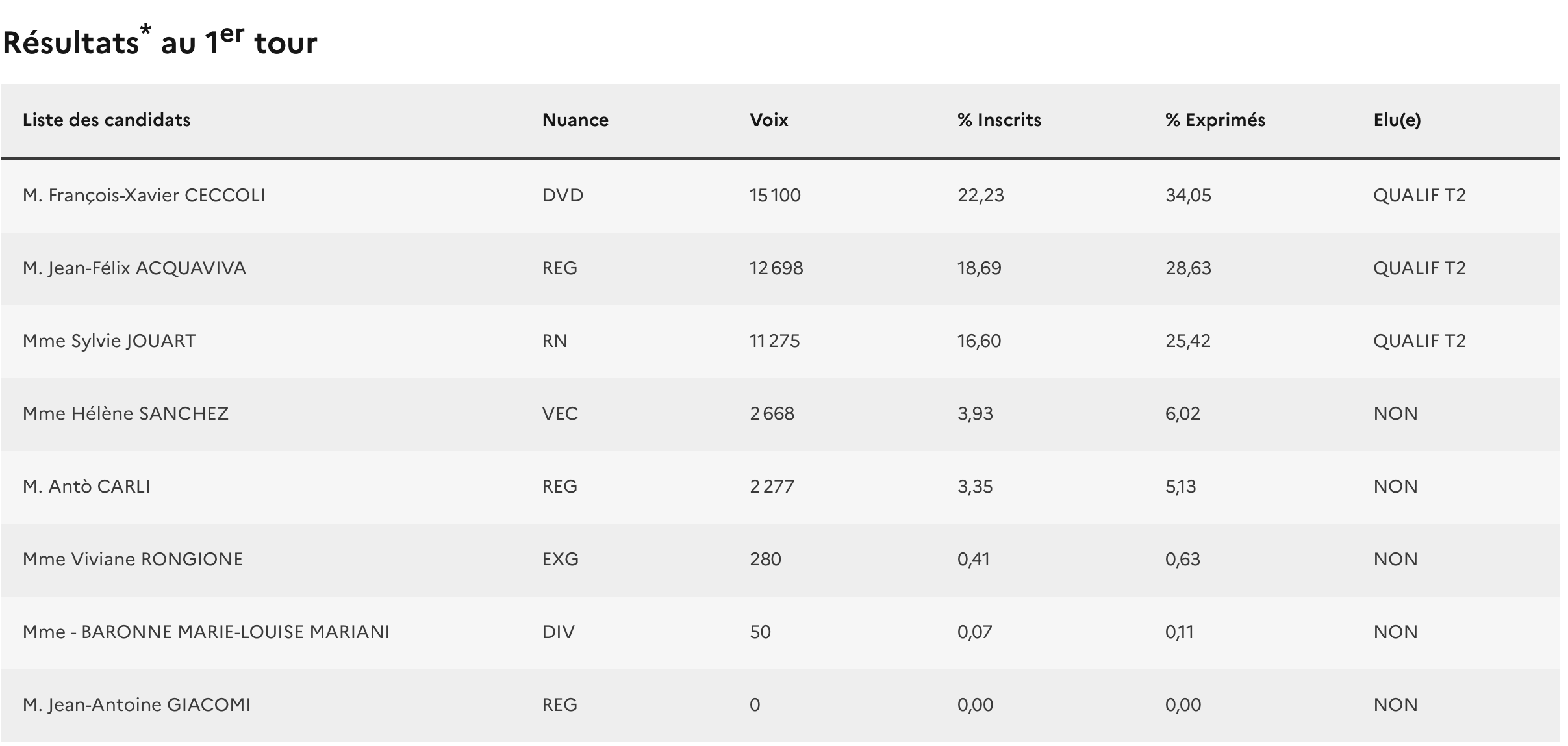The height and width of the screenshot is (746, 1568).
Task: Select candidate Mme Hélène SANCHEZ
Action: [x=125, y=414]
